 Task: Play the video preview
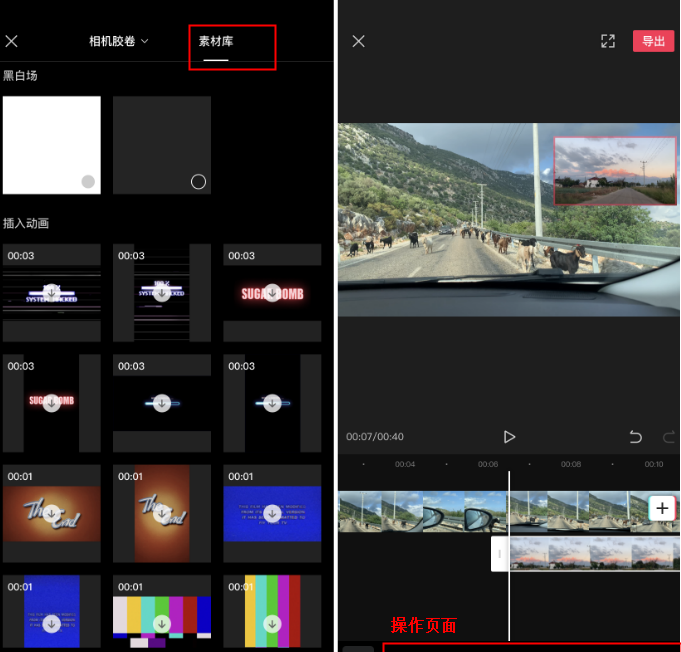(x=509, y=437)
